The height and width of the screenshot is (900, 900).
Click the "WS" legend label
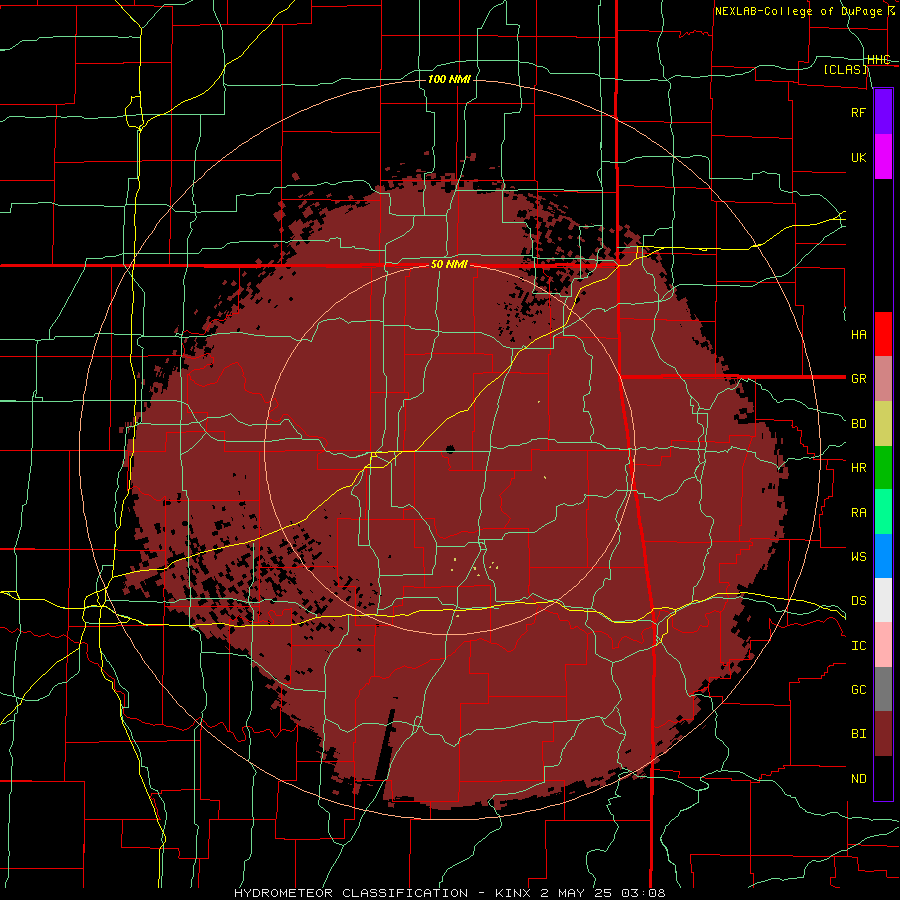859,557
